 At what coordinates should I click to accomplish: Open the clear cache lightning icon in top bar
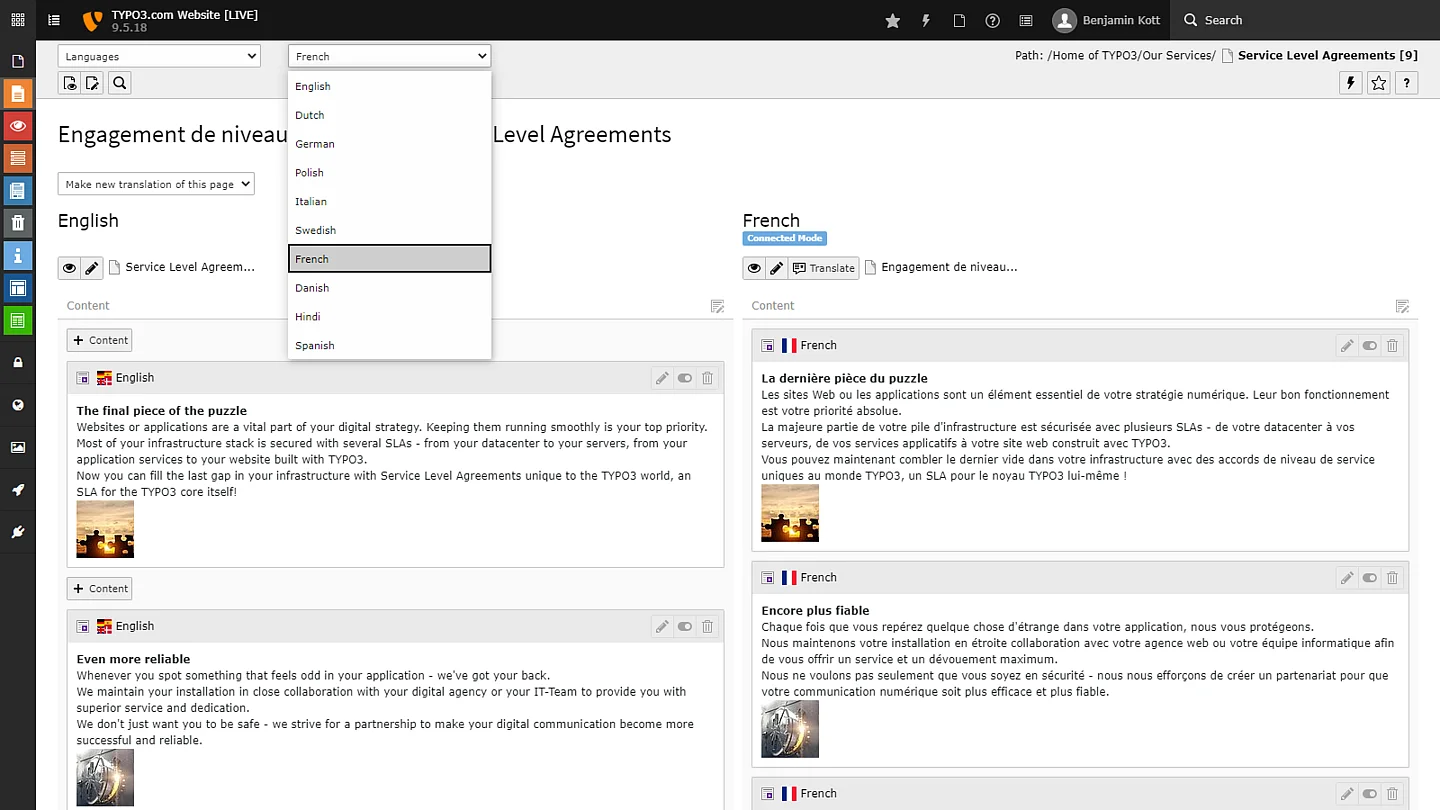(x=926, y=20)
